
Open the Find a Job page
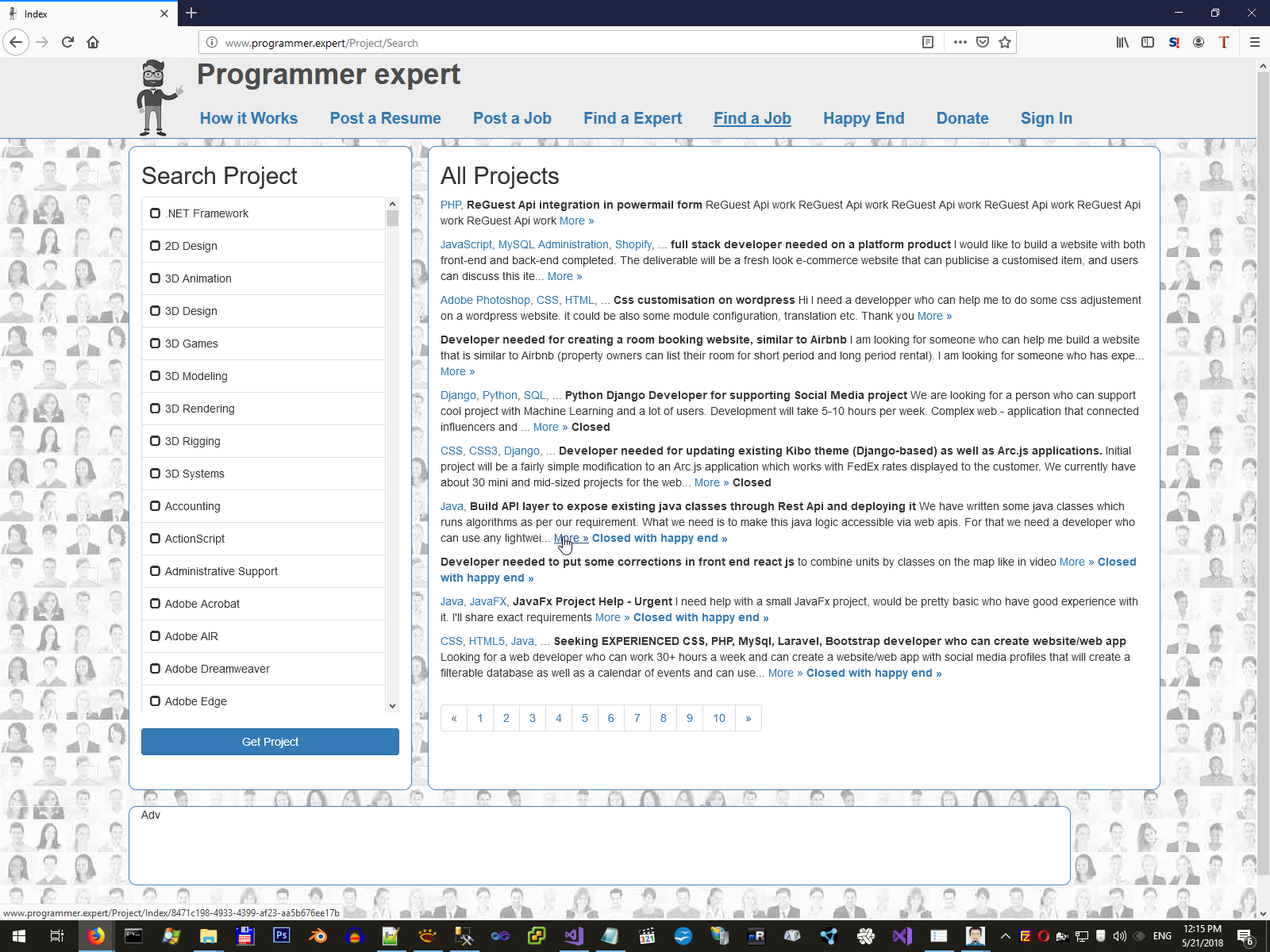click(x=752, y=118)
